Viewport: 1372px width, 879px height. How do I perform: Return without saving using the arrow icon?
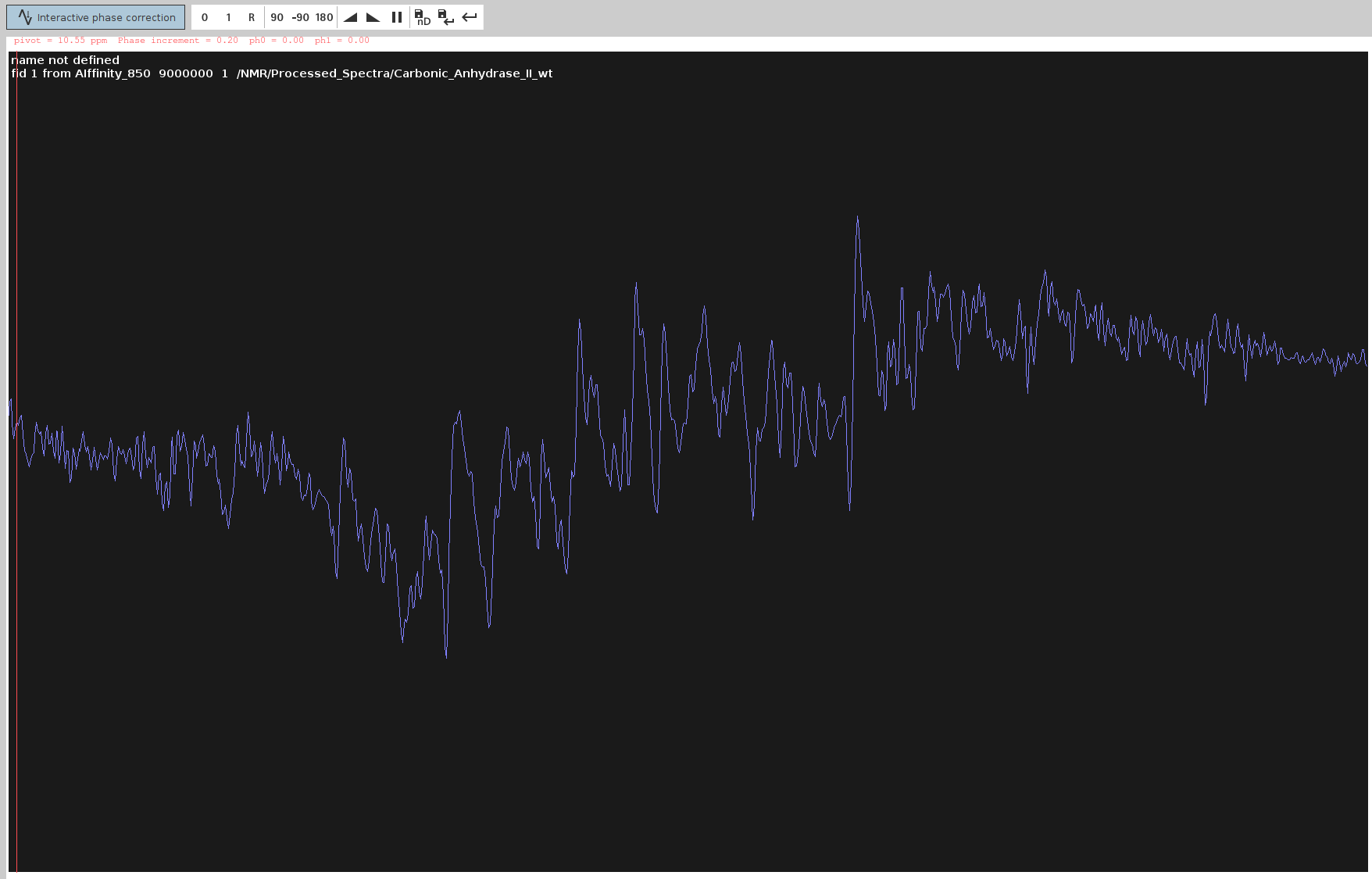pos(470,17)
